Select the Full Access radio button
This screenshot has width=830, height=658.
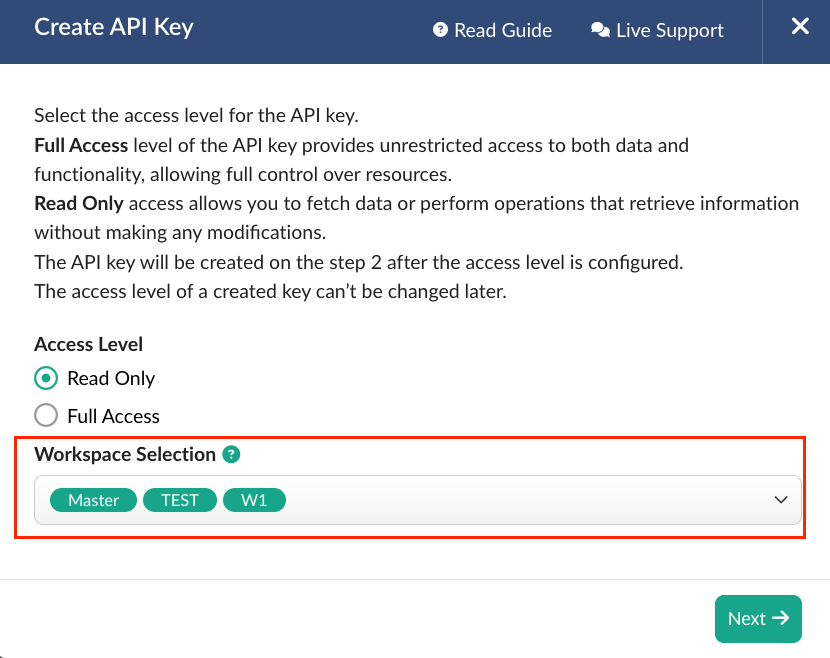click(x=46, y=416)
